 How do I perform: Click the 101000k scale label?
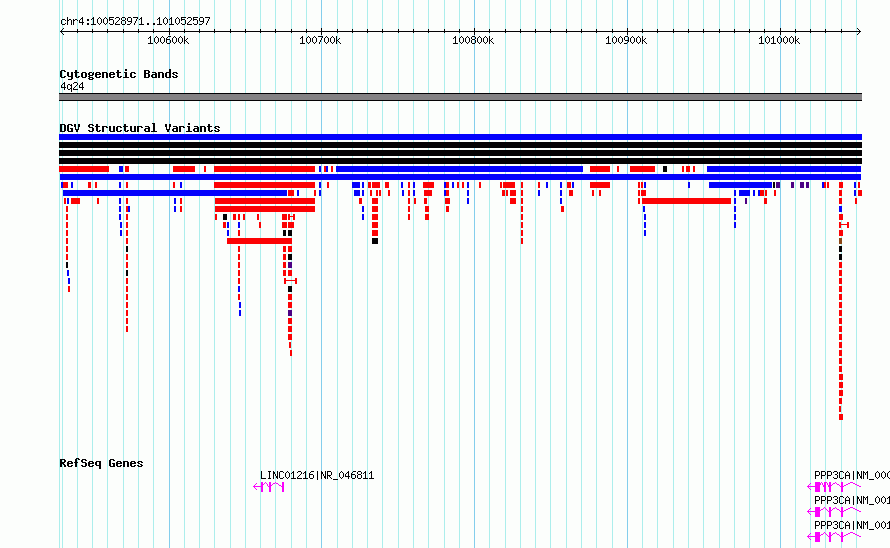coord(779,40)
